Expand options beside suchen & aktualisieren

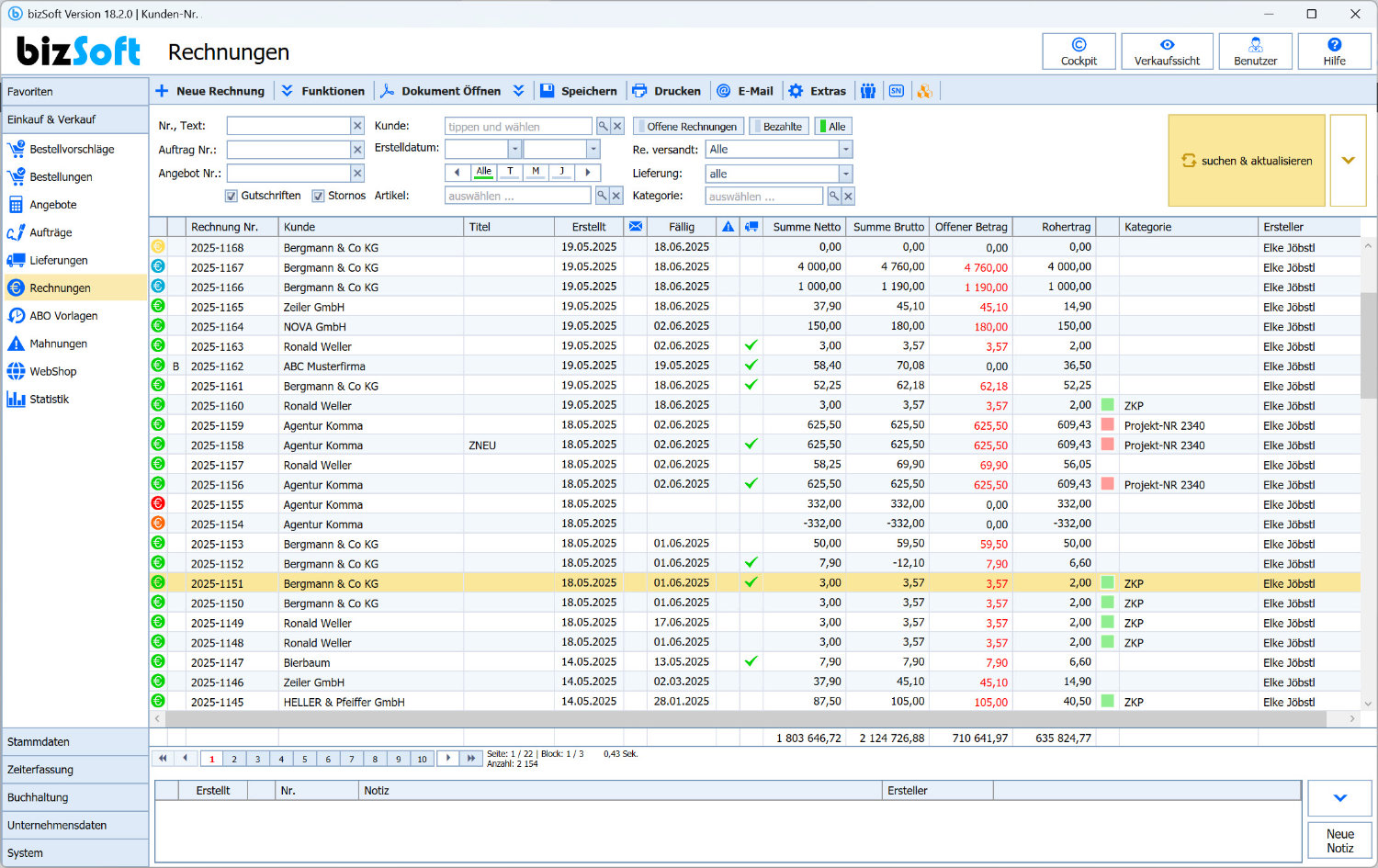click(1348, 160)
